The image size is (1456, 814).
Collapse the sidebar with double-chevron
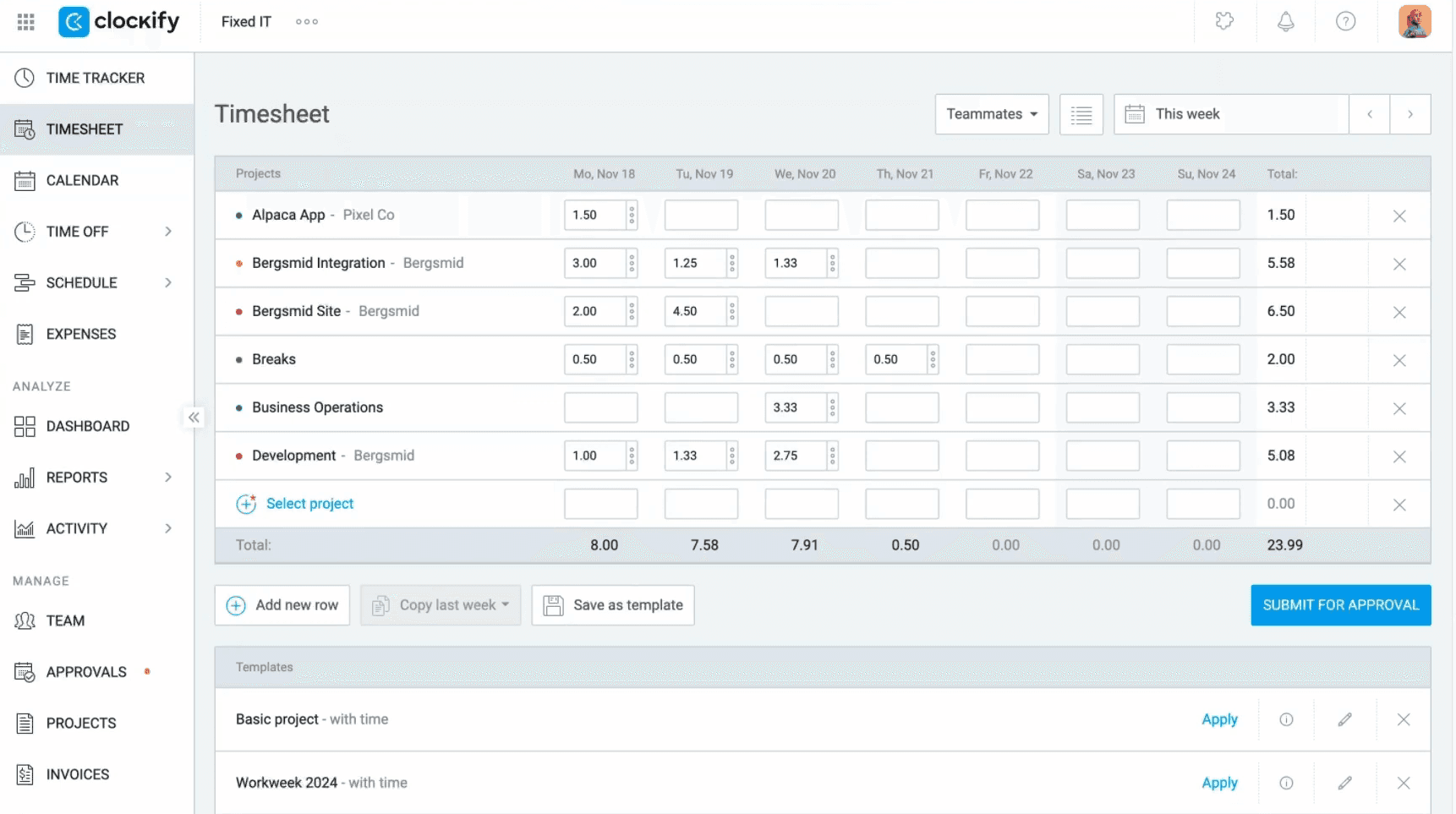pos(194,418)
